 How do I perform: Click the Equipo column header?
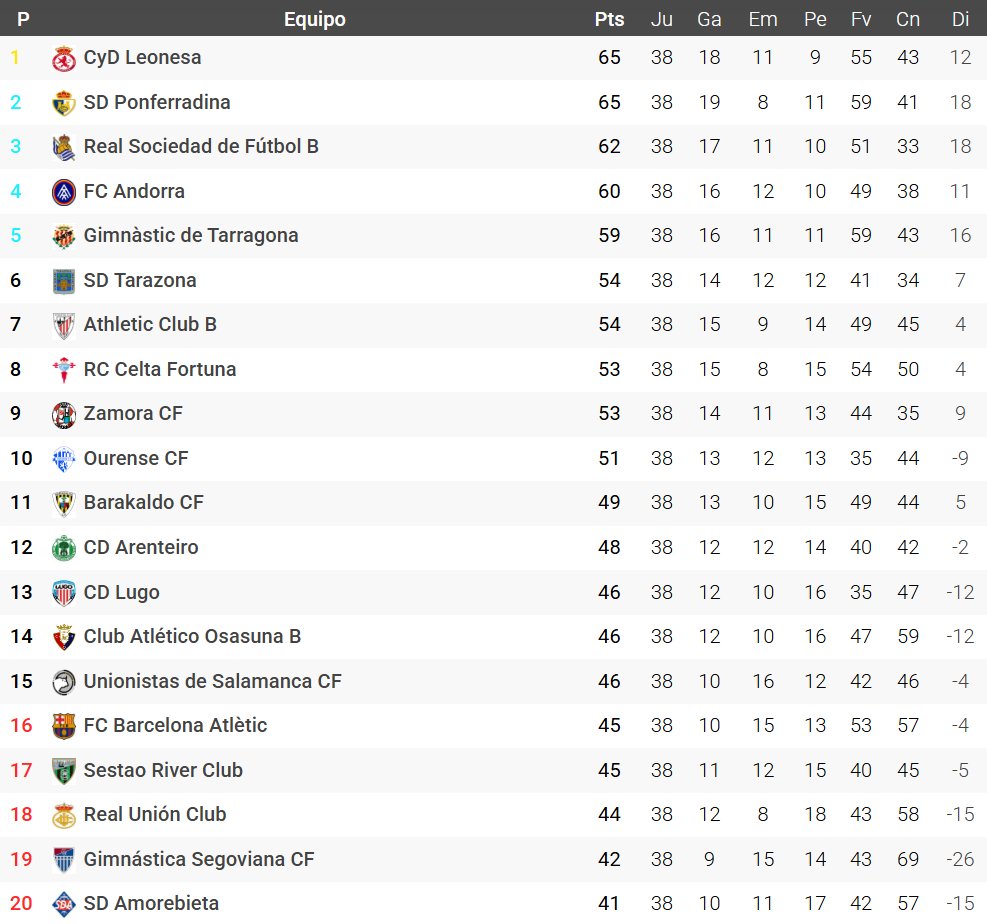point(314,19)
